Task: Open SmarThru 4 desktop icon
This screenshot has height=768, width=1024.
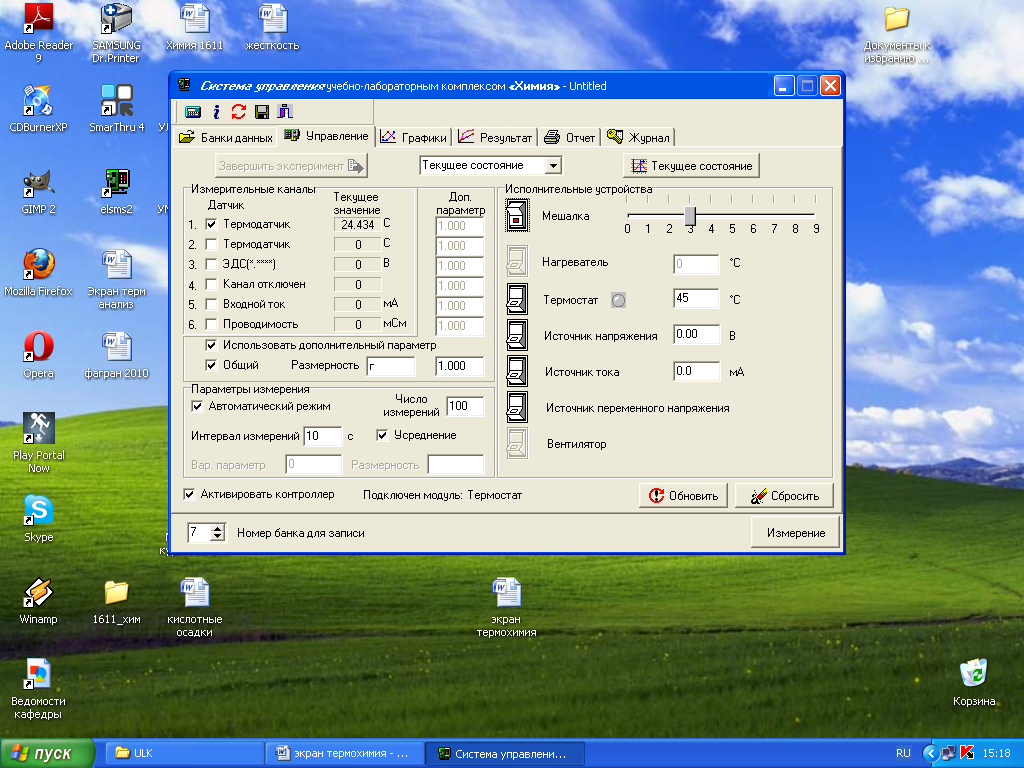Action: (x=116, y=108)
